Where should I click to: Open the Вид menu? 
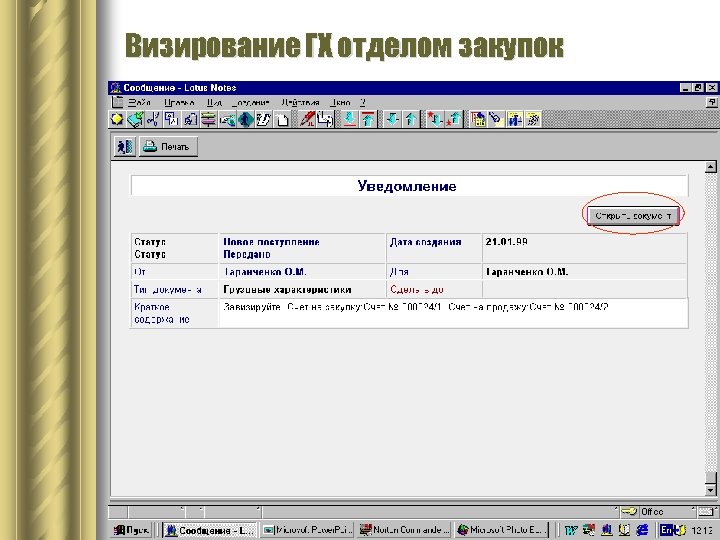214,102
